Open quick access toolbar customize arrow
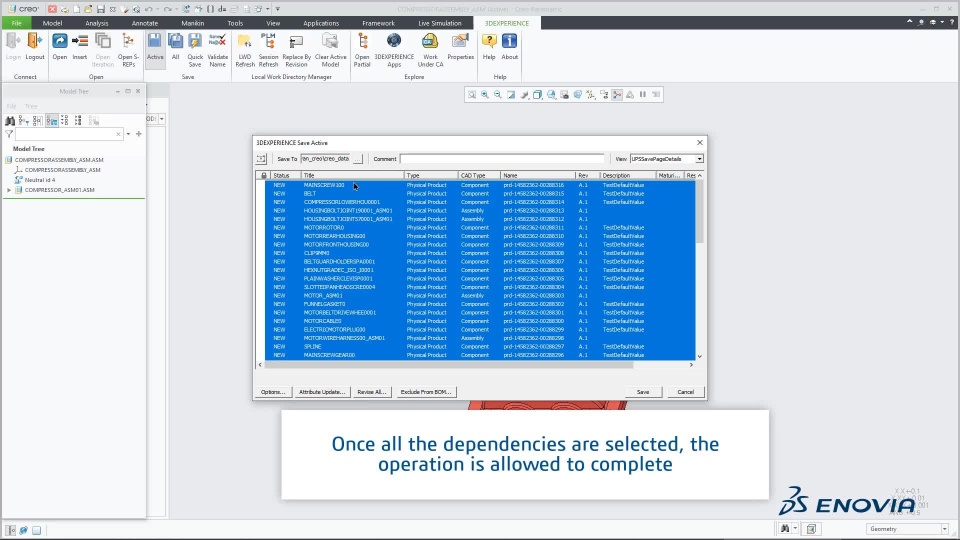This screenshot has width=960, height=540. pyautogui.click(x=277, y=9)
